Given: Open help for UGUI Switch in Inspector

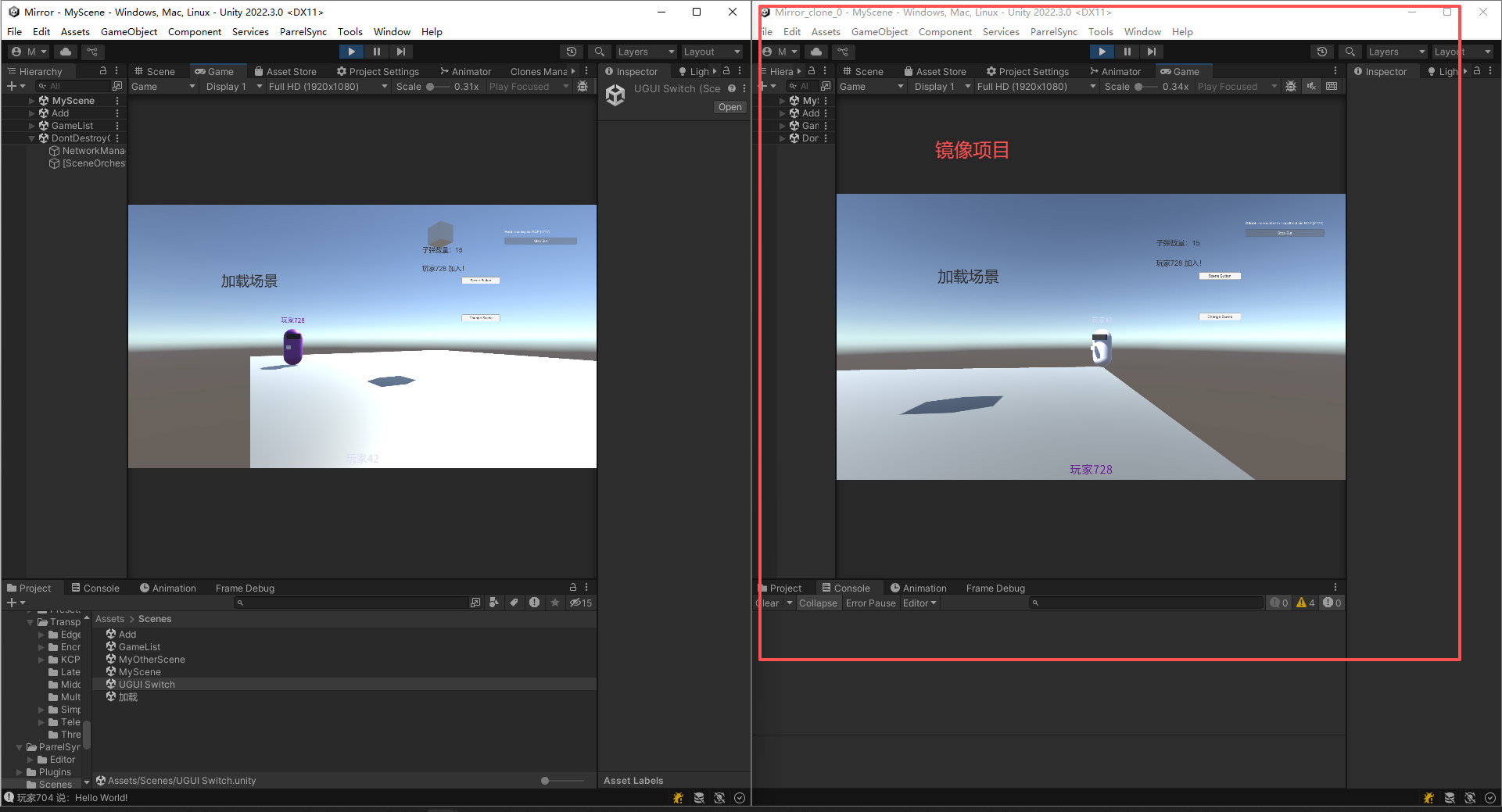Looking at the screenshot, I should pos(732,88).
